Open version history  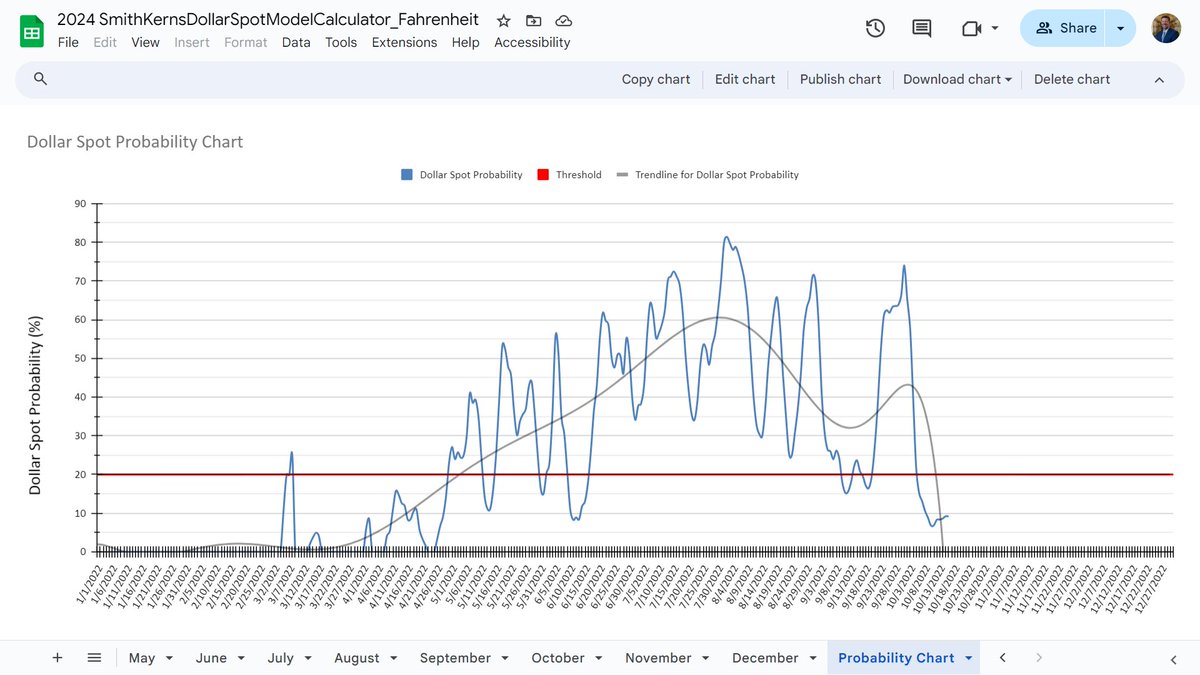click(875, 29)
